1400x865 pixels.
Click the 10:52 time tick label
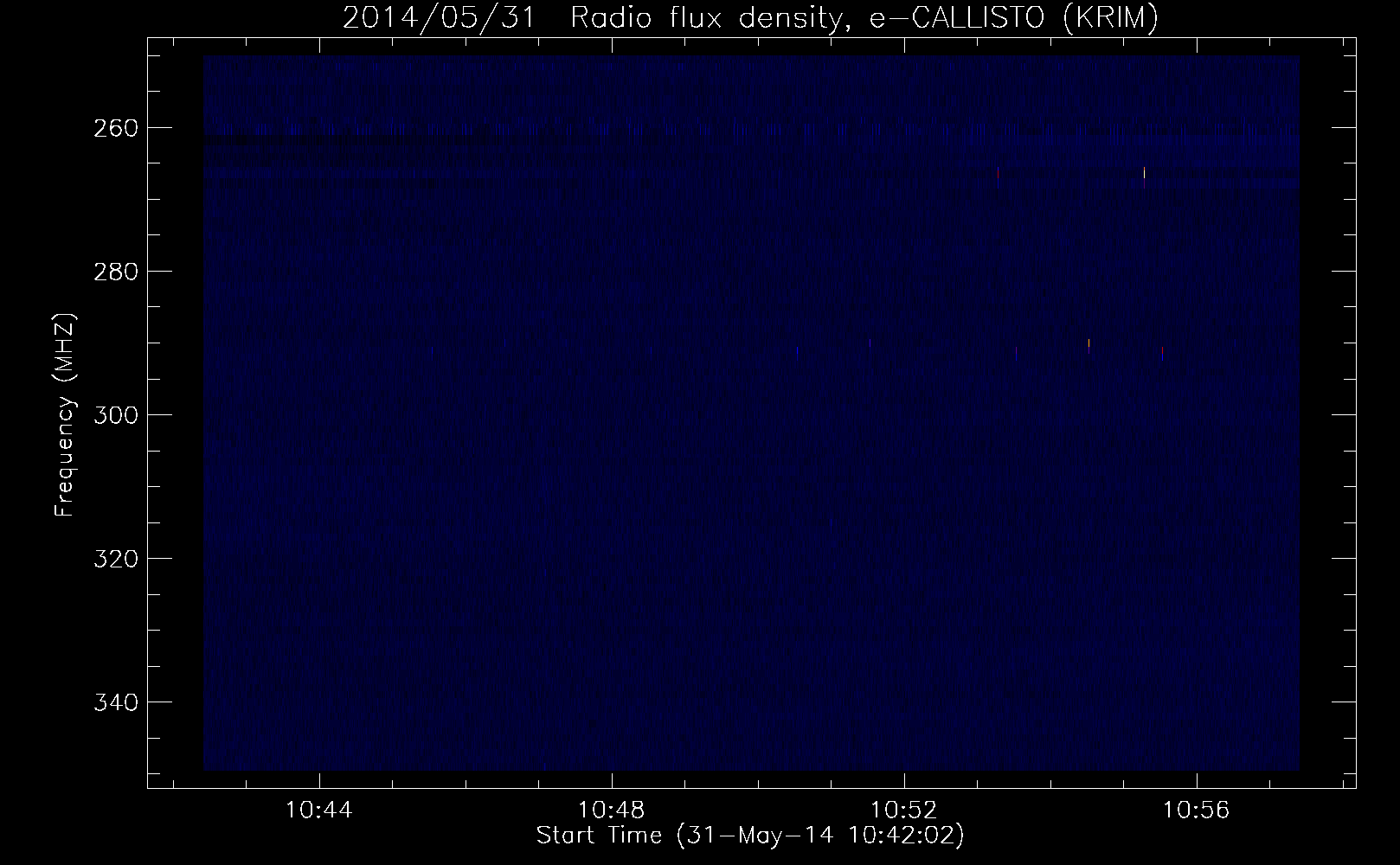(905, 811)
